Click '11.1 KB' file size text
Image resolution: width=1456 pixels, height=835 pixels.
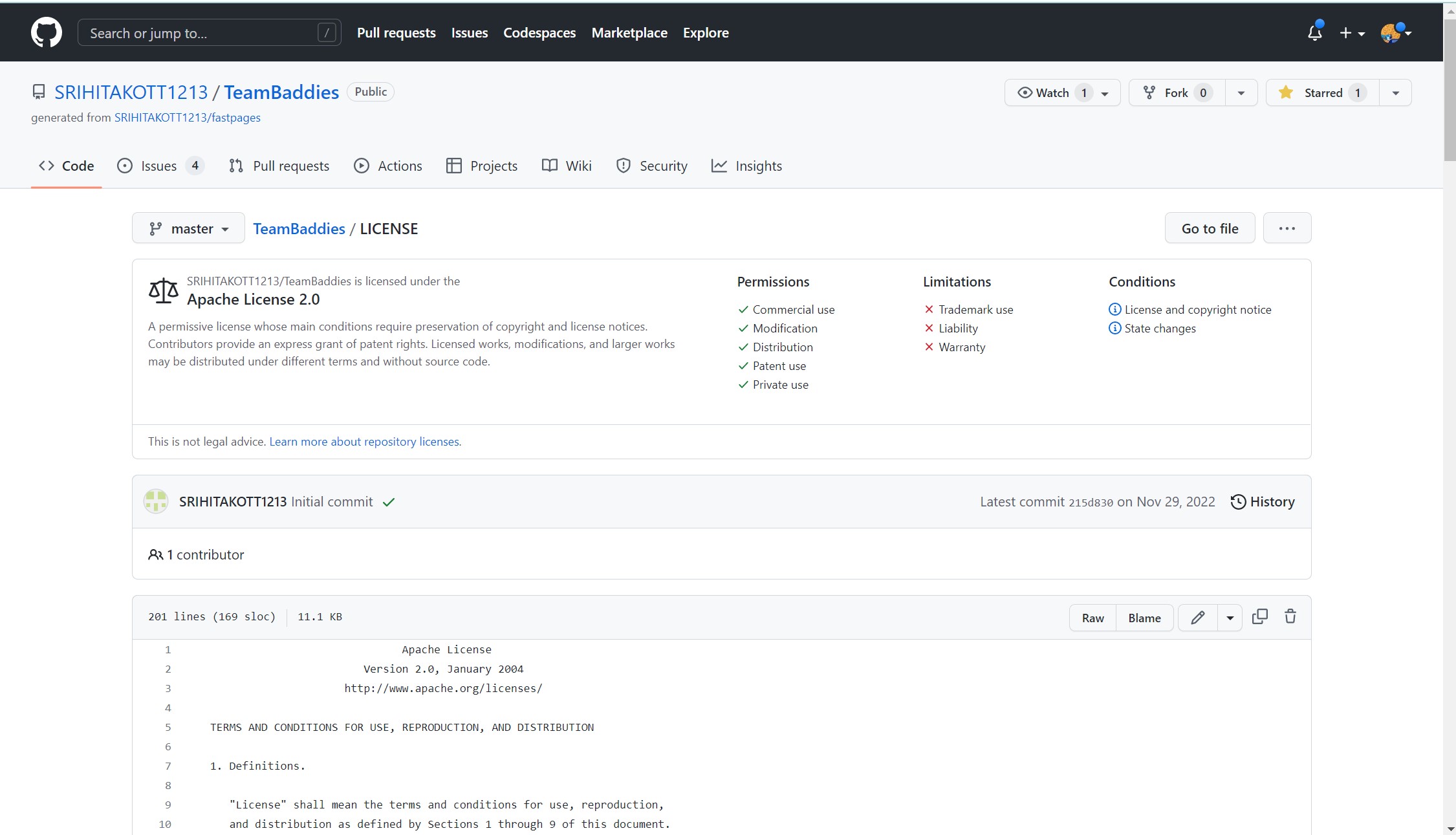[320, 617]
